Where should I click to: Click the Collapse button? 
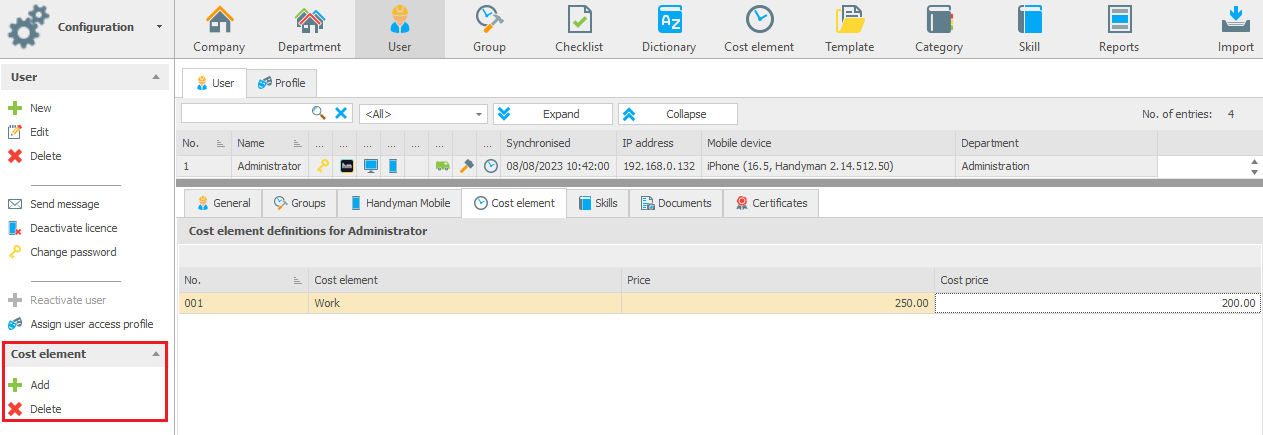pos(678,114)
